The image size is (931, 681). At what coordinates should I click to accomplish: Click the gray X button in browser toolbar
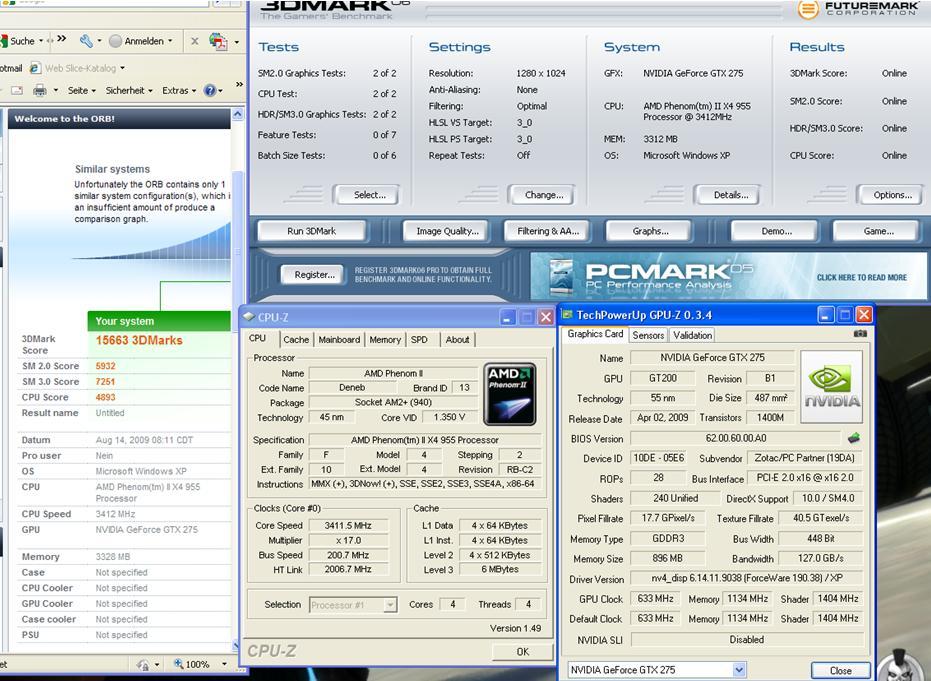(194, 41)
